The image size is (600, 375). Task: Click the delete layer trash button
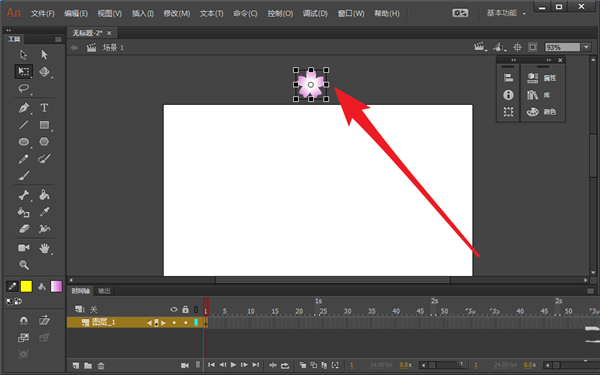(x=101, y=365)
